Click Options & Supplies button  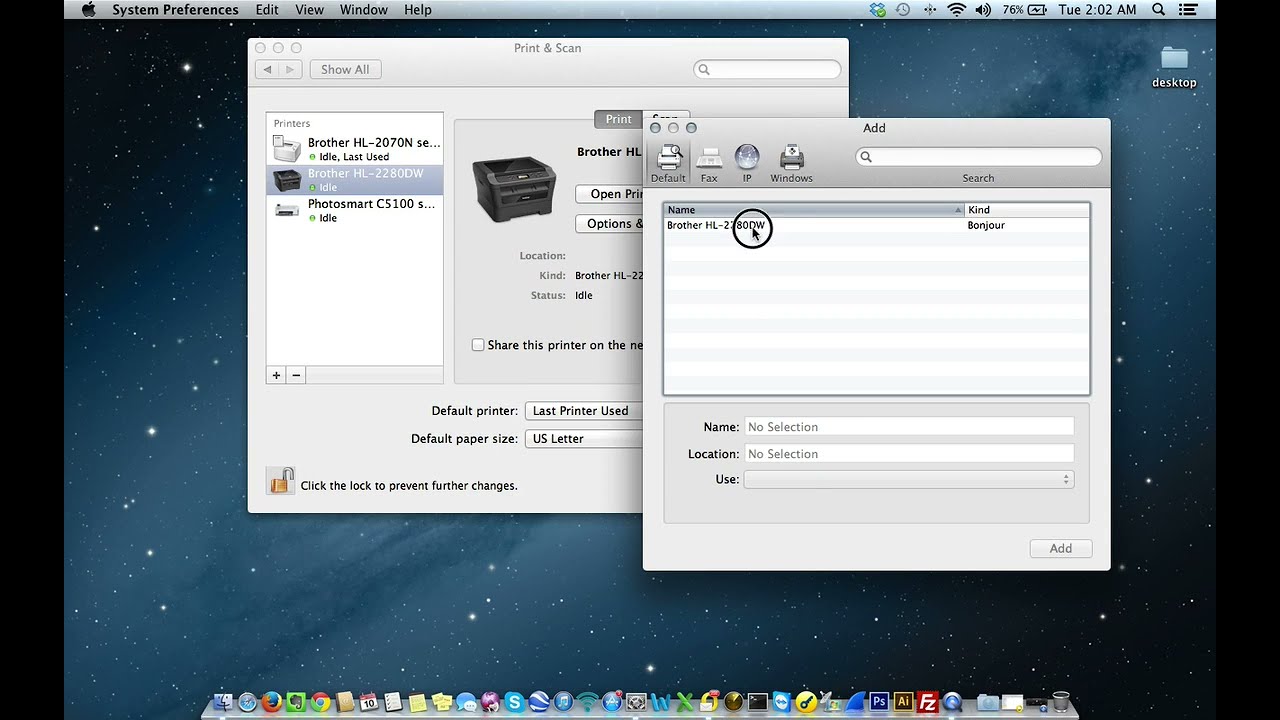pyautogui.click(x=610, y=224)
